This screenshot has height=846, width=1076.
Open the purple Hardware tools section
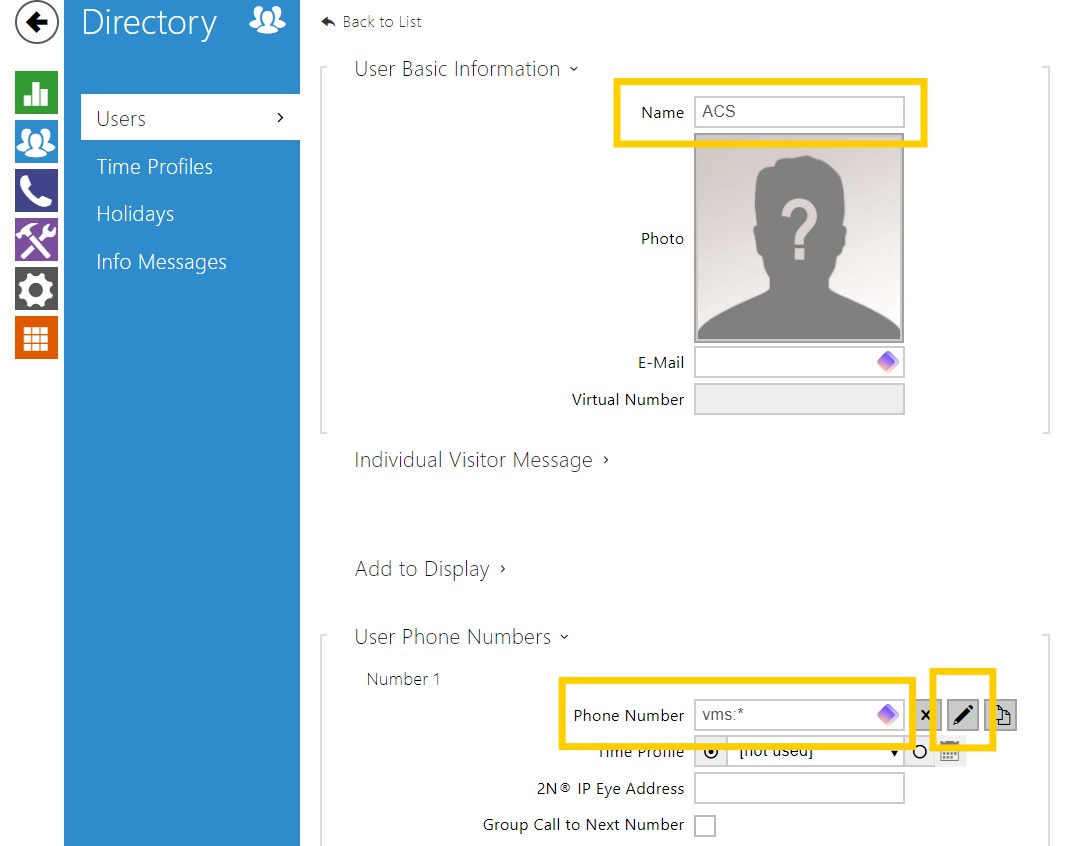[36, 240]
